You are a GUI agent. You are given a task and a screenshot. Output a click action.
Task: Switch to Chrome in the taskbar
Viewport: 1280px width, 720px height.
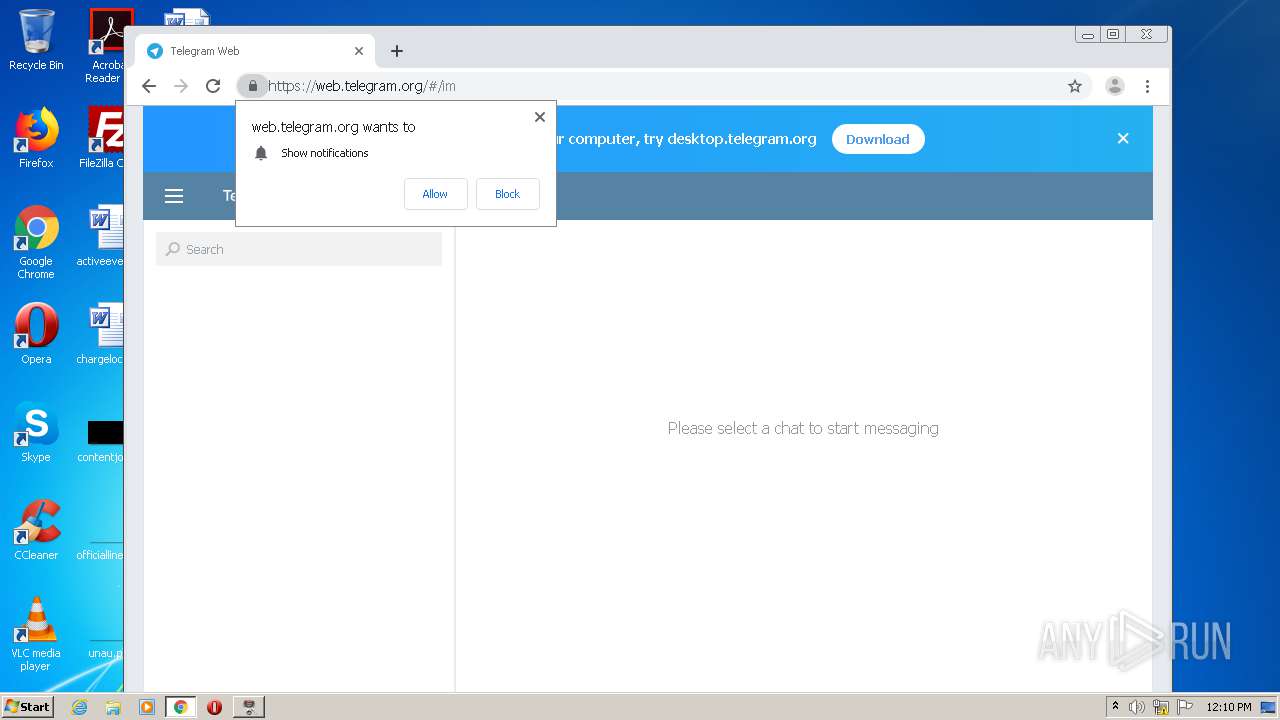(181, 707)
